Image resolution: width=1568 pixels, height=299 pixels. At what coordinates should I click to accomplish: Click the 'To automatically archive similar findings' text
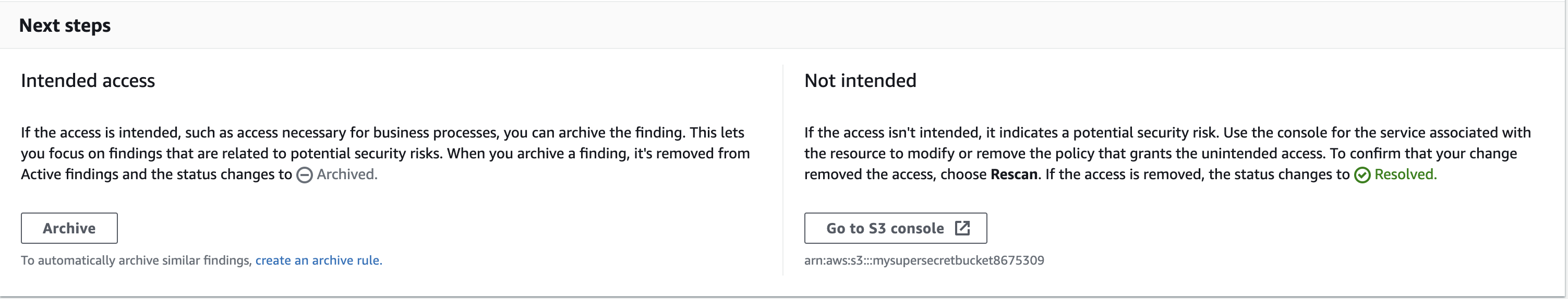[136, 260]
